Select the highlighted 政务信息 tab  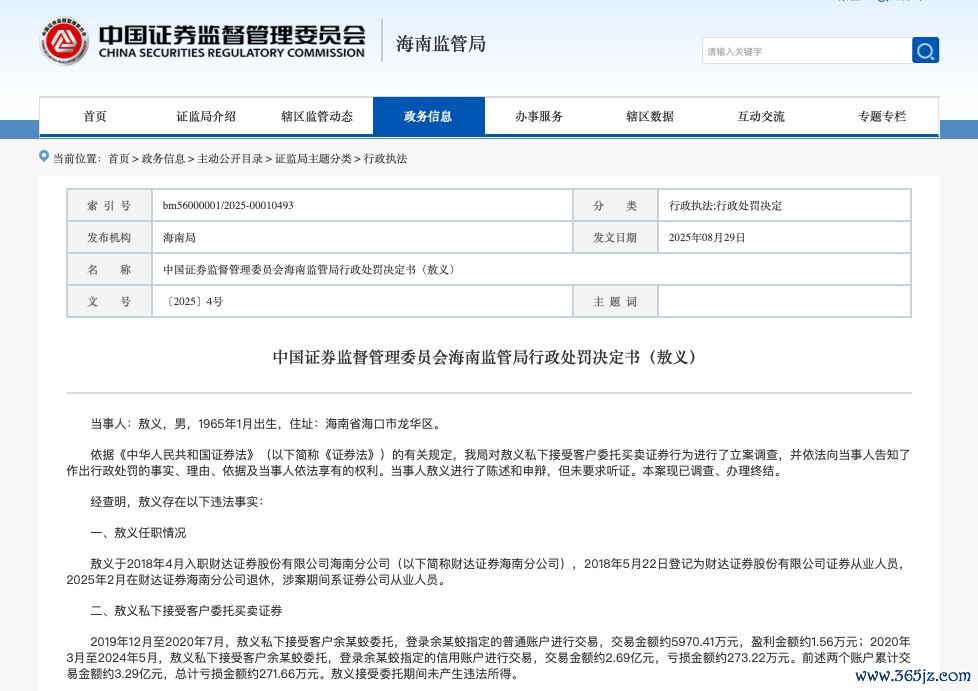coord(428,117)
